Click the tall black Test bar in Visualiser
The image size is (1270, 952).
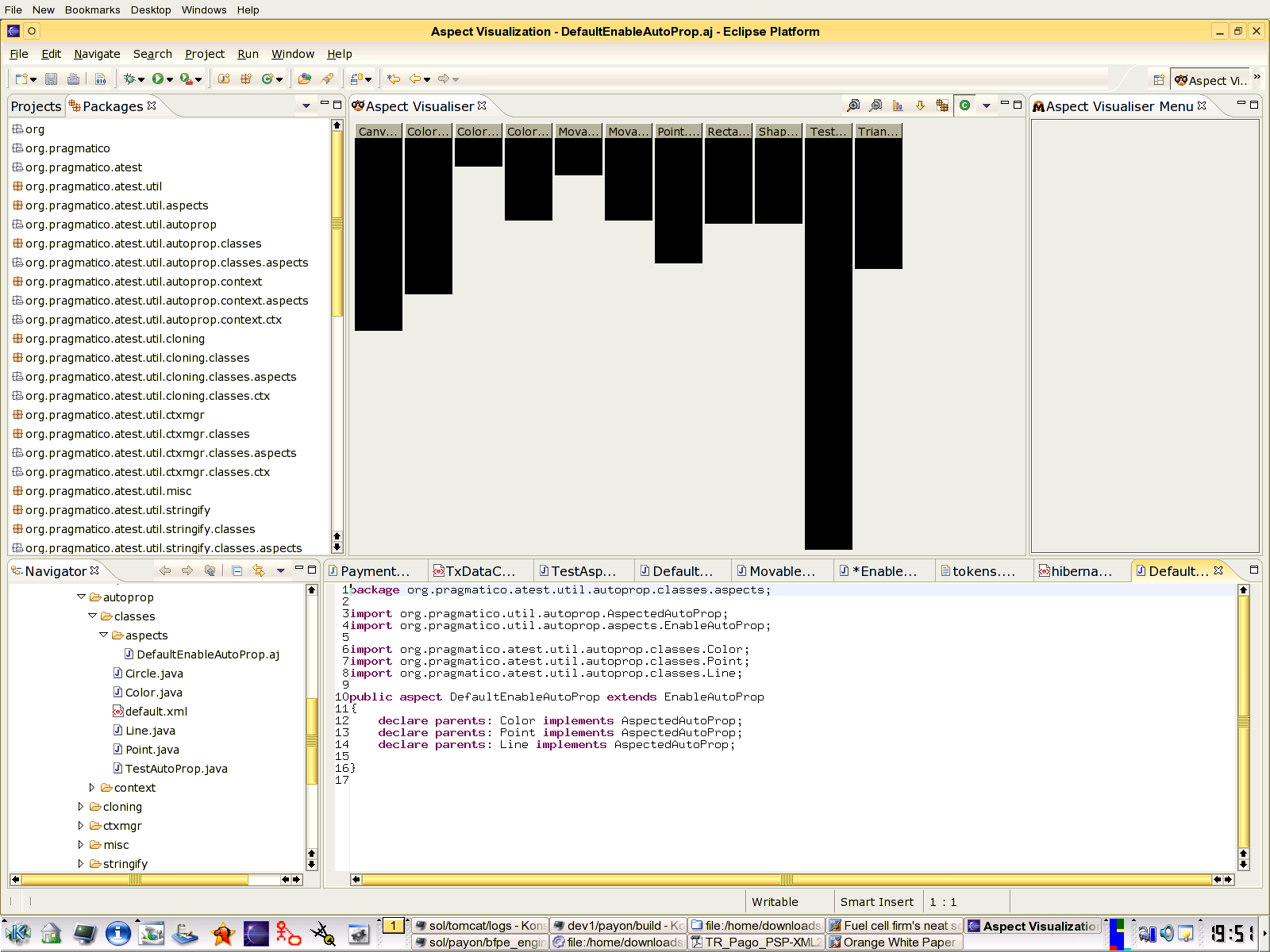tap(829, 344)
